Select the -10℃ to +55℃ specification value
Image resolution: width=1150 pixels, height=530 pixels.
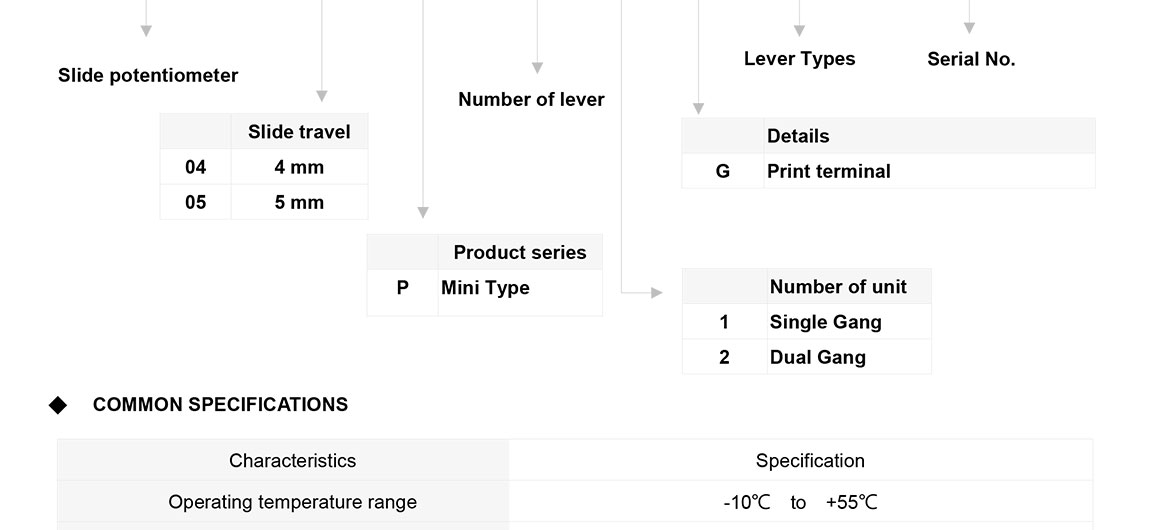click(x=800, y=502)
